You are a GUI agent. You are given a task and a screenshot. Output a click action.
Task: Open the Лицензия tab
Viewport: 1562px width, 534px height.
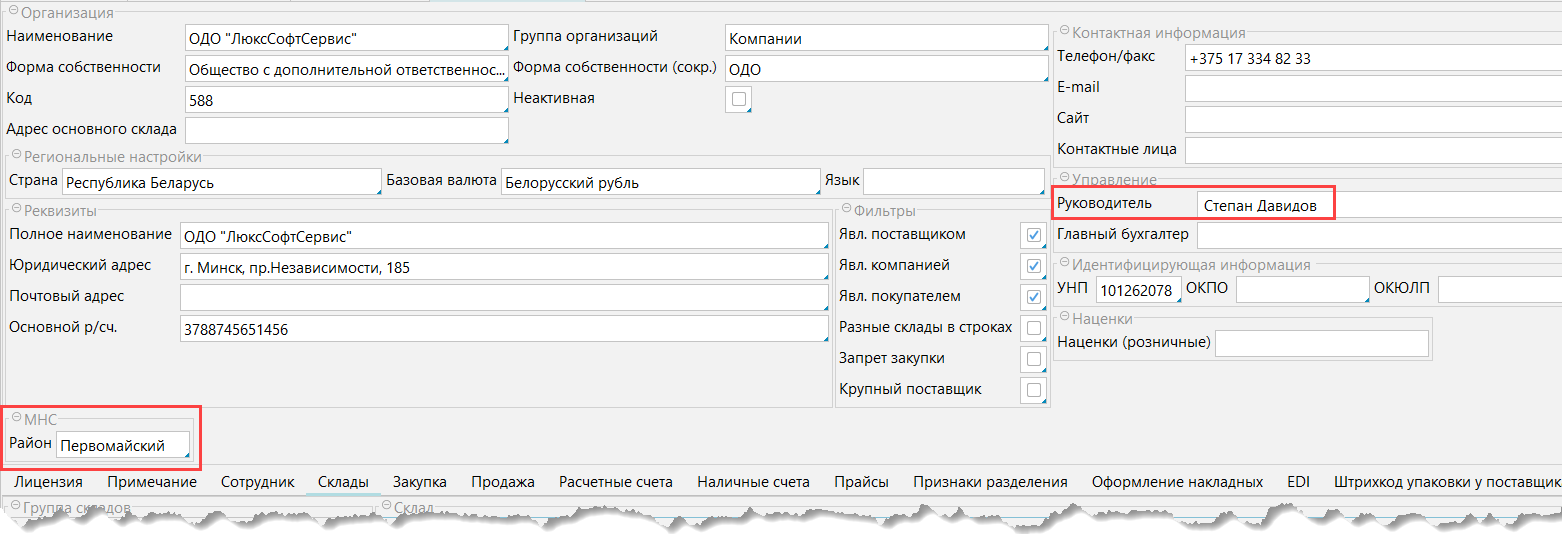coord(48,482)
